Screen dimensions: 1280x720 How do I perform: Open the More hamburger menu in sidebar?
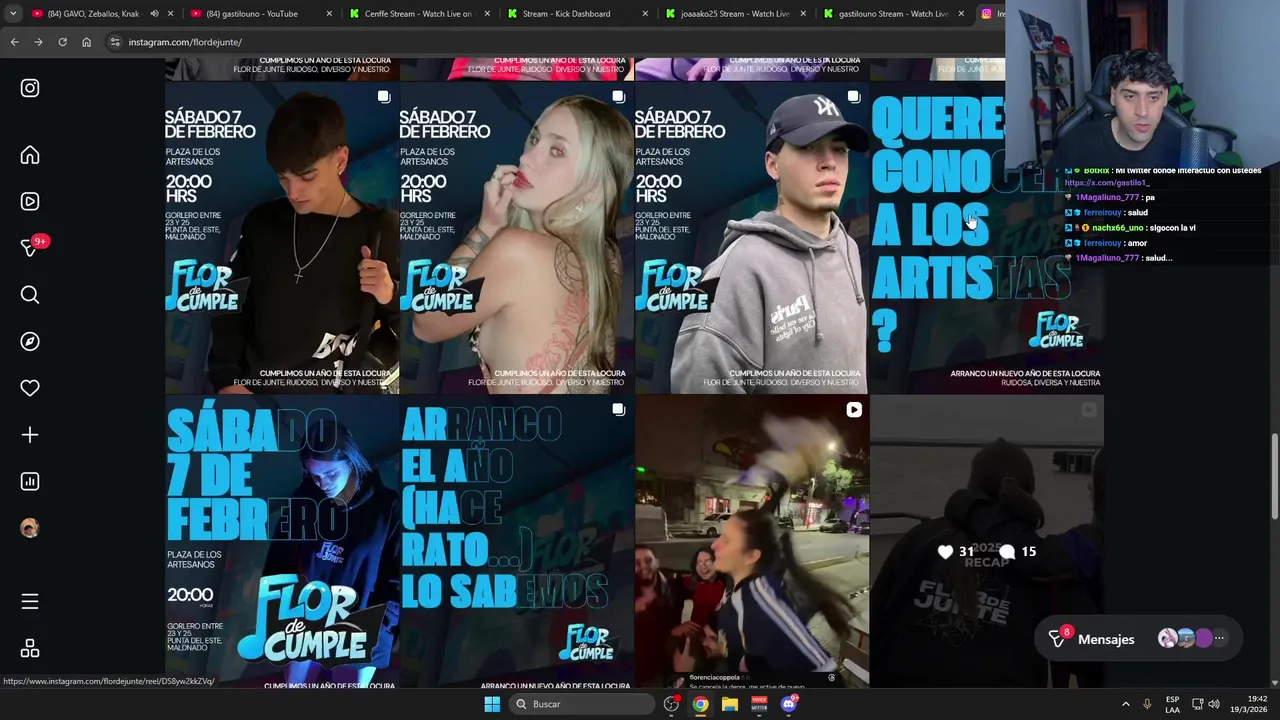[30, 601]
